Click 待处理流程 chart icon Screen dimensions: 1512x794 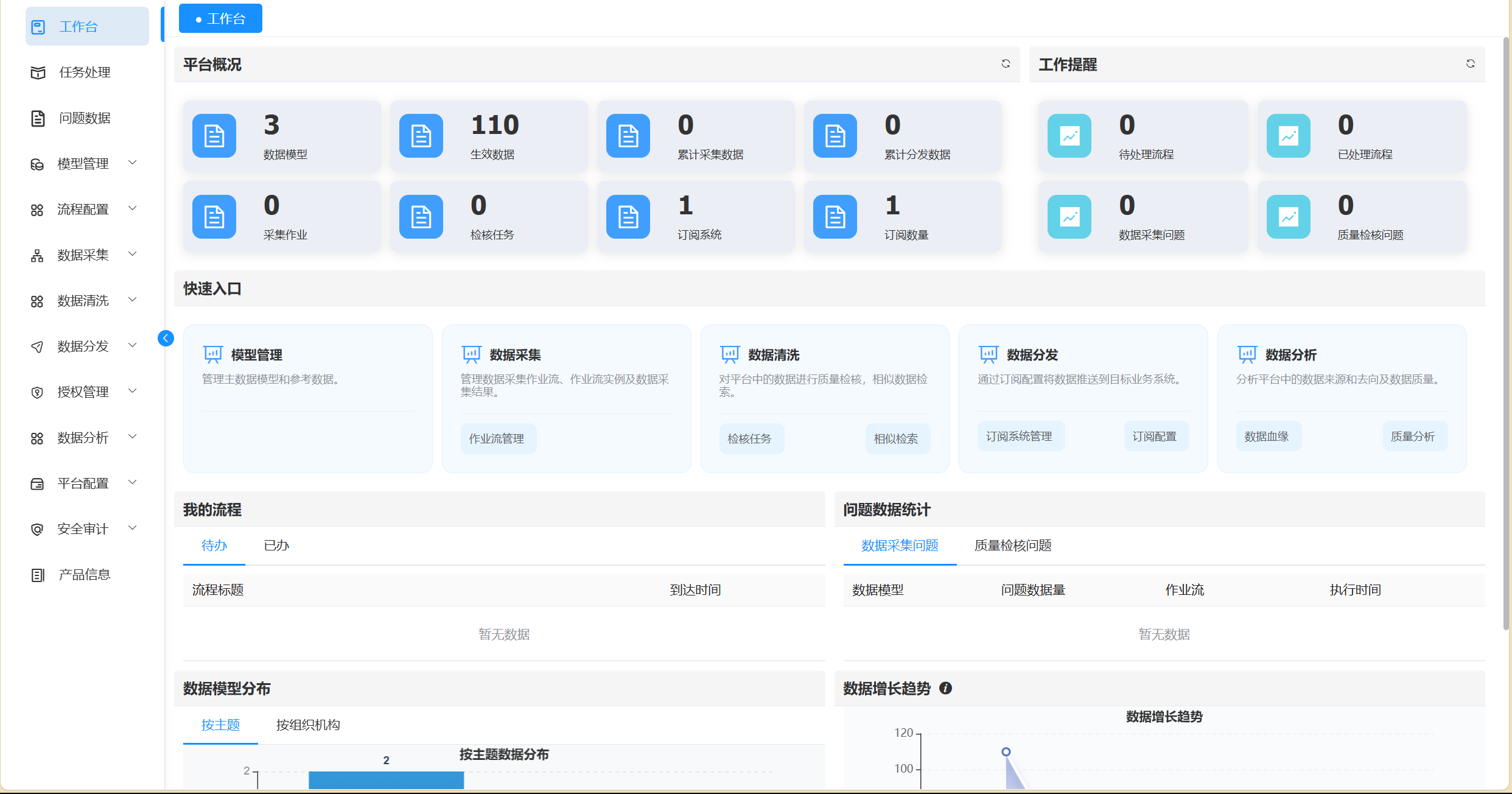tap(1069, 136)
